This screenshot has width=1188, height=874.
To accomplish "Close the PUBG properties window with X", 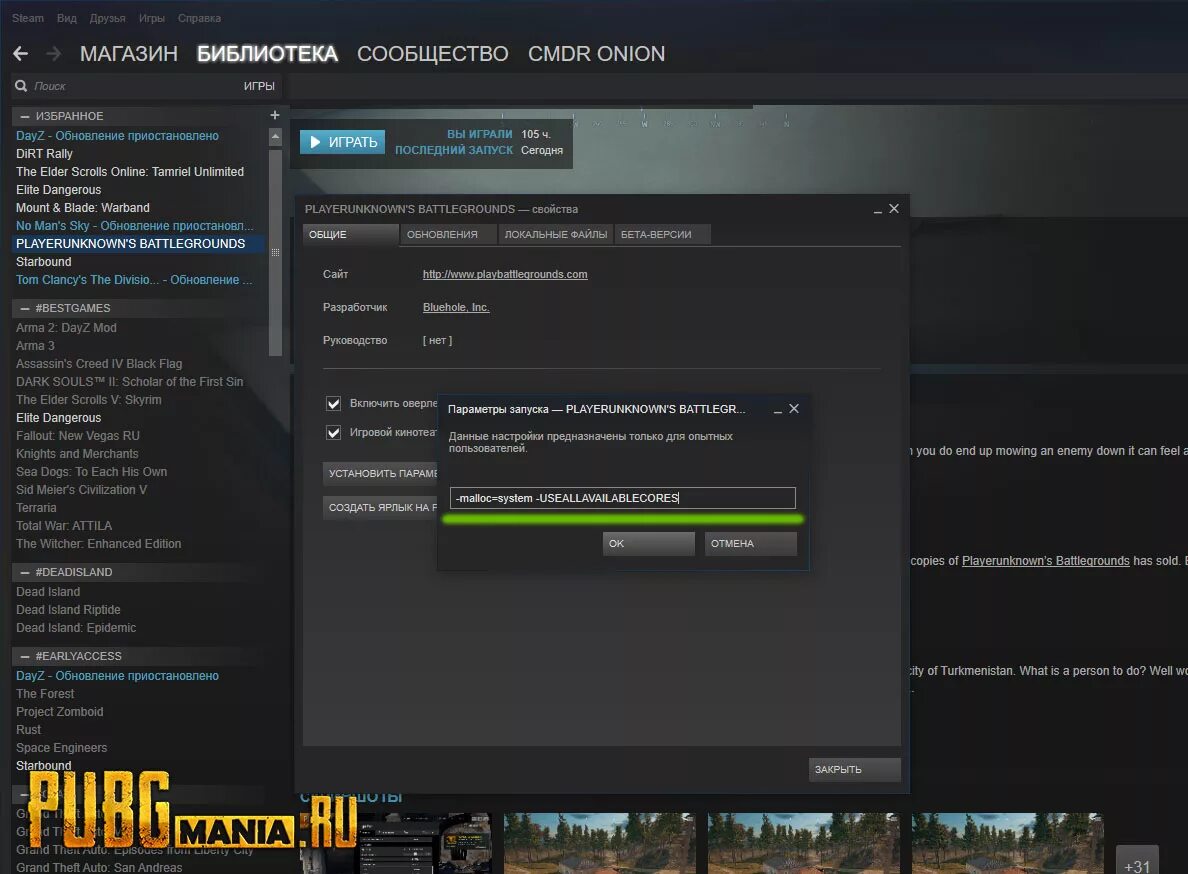I will pyautogui.click(x=894, y=208).
